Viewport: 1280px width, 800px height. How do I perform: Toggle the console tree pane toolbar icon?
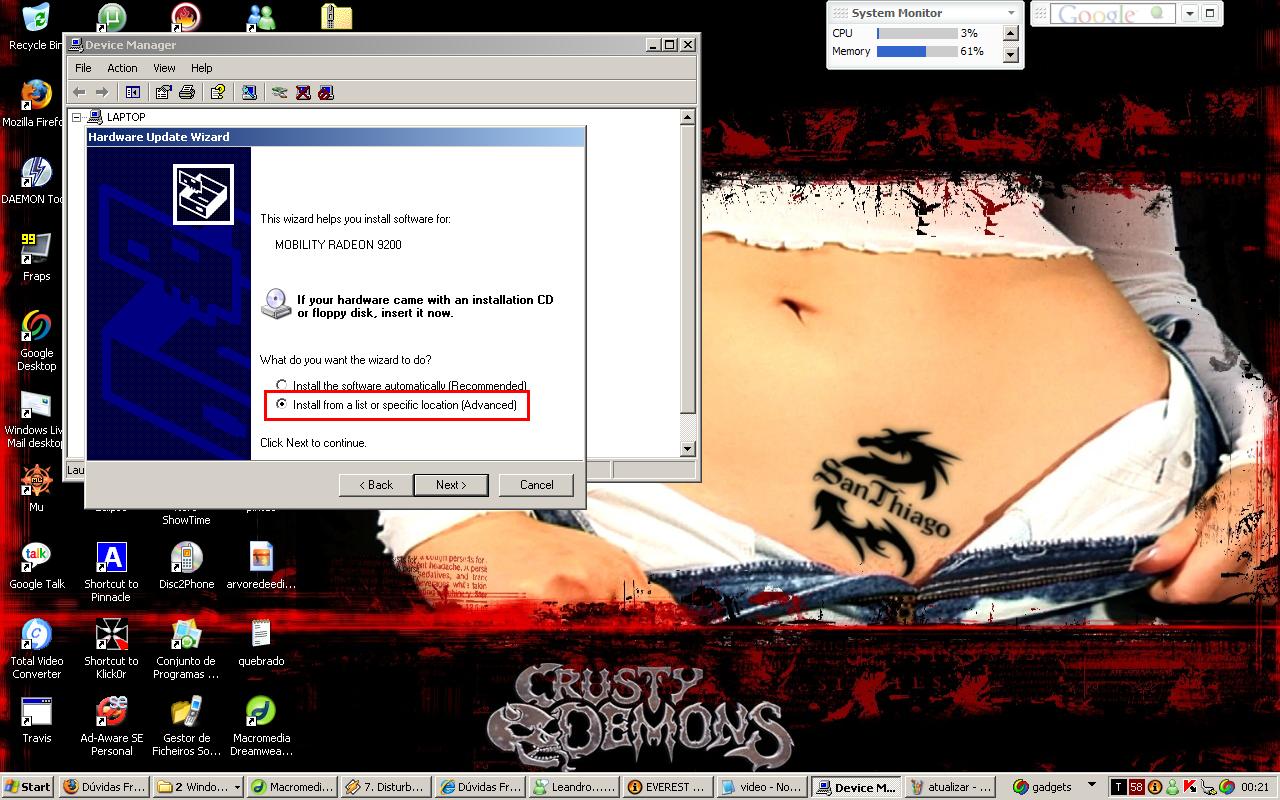point(132,92)
